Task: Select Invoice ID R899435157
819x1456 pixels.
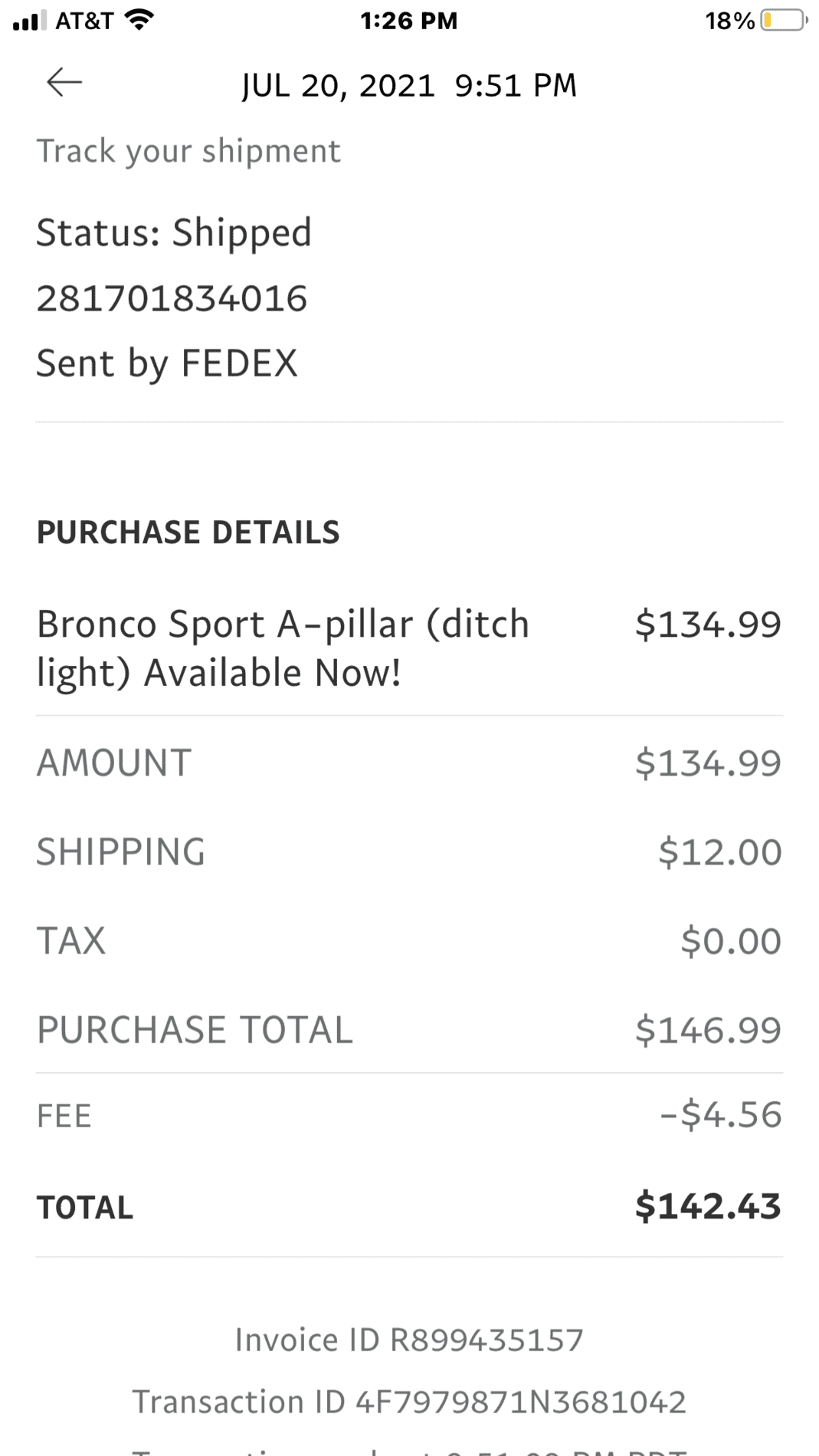Action: pyautogui.click(x=409, y=1340)
